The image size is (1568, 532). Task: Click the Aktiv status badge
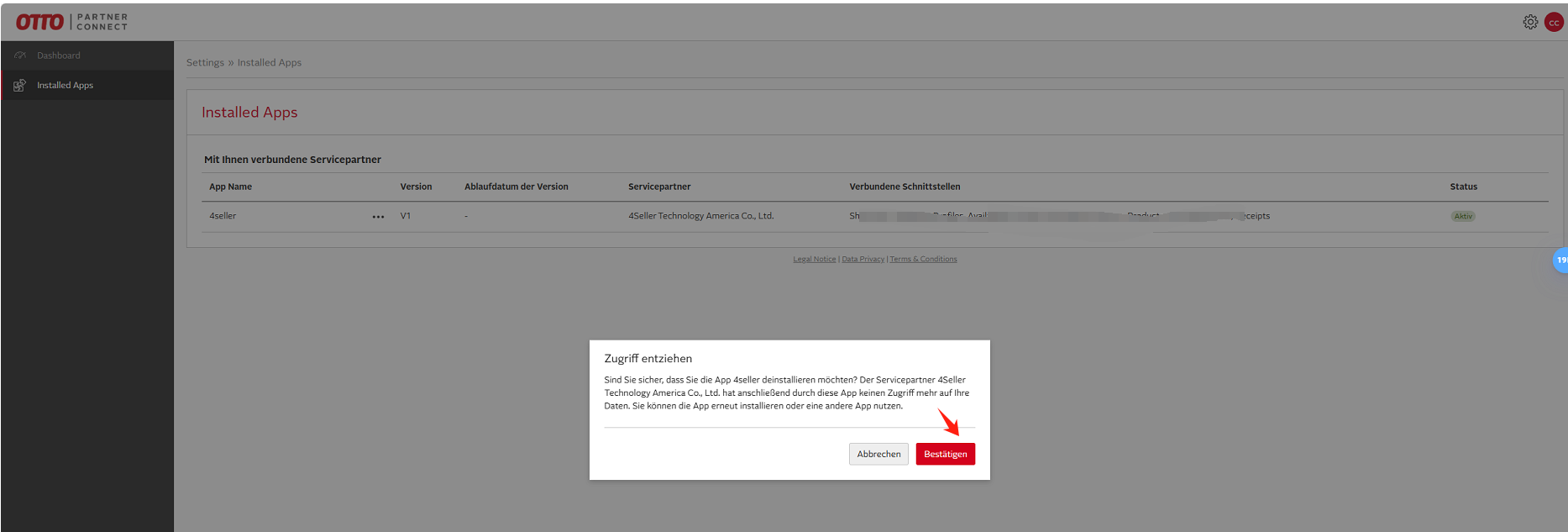(1463, 216)
